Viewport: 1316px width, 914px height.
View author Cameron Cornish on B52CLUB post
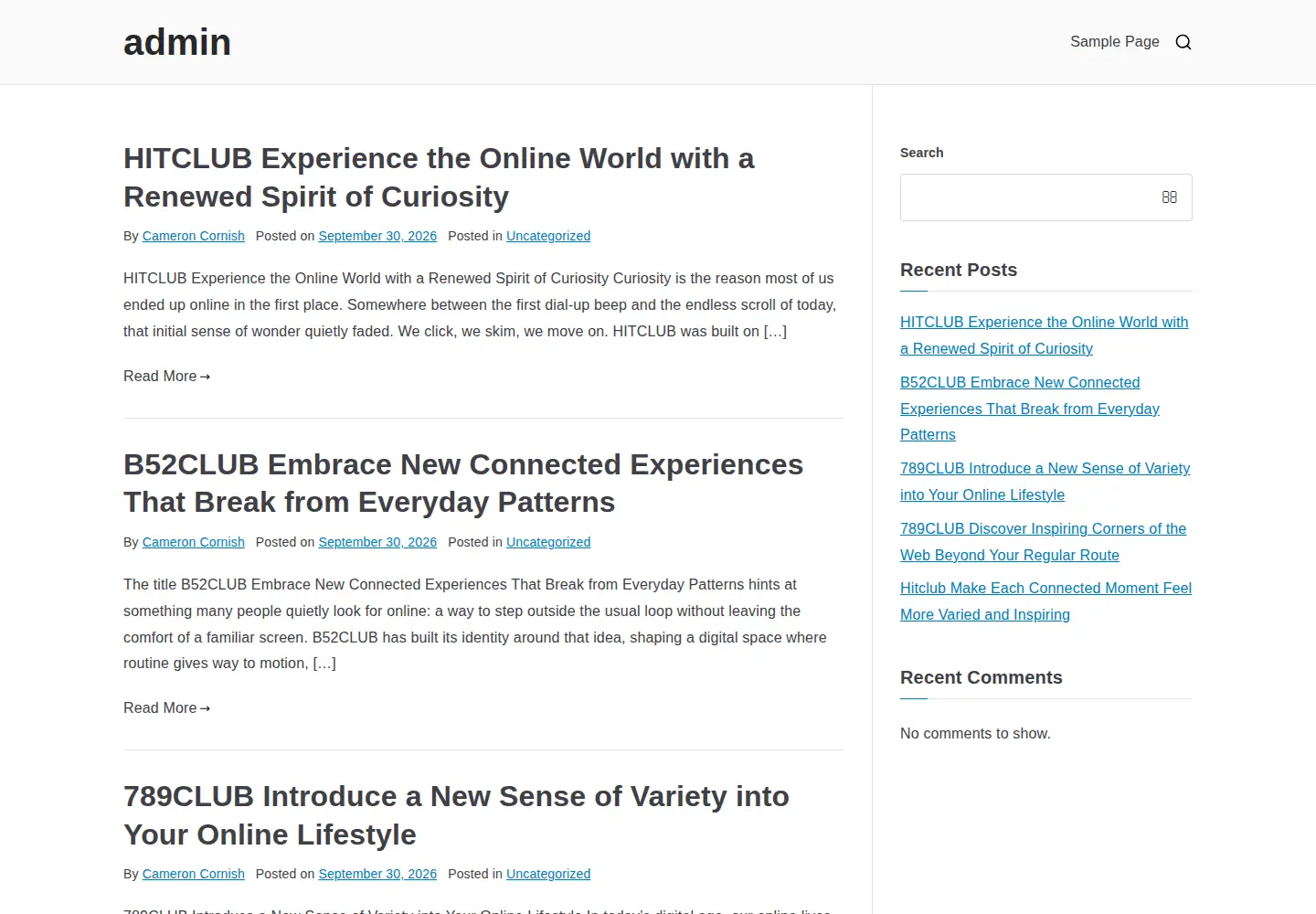(x=194, y=542)
